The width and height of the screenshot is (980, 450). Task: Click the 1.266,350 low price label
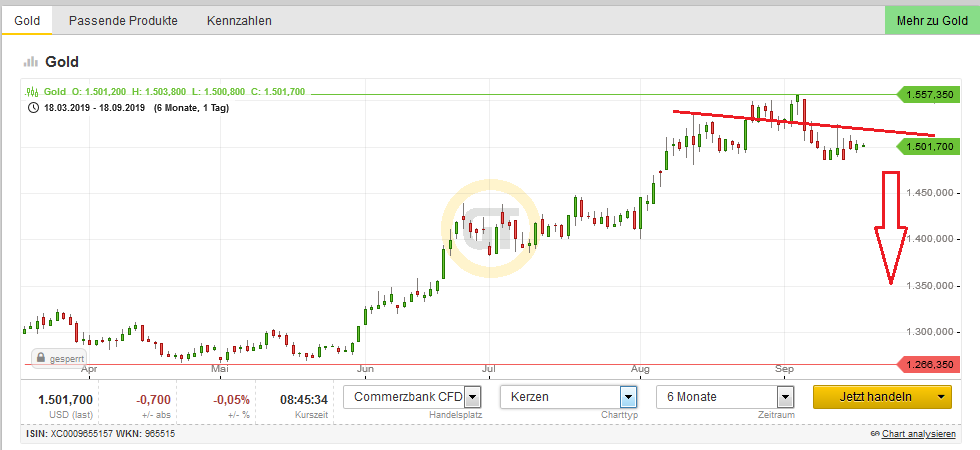928,364
